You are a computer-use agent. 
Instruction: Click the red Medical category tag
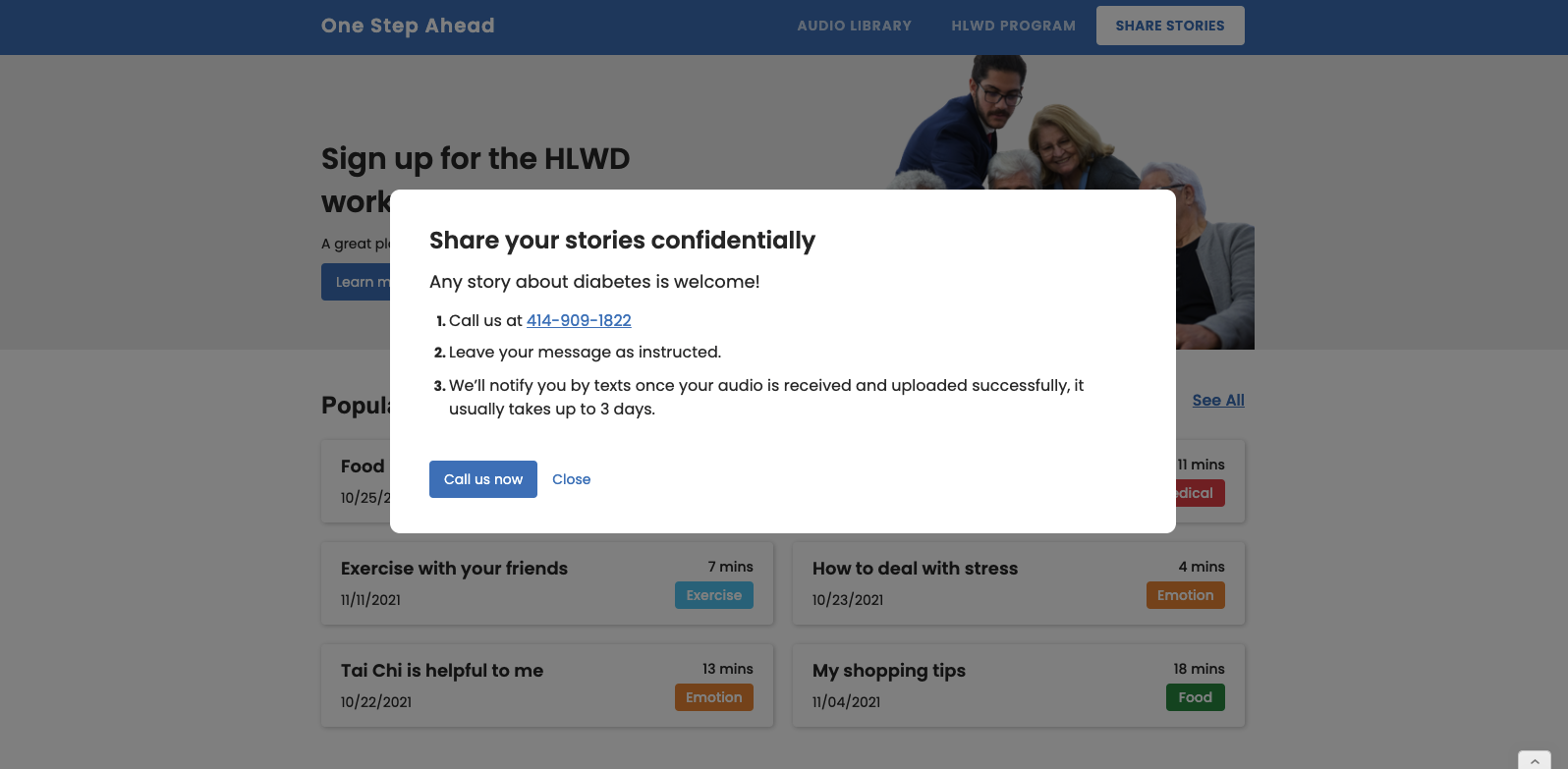tap(1201, 493)
